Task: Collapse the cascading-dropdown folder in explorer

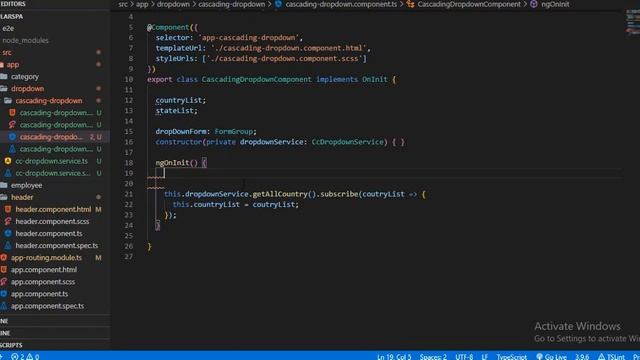Action: [49, 100]
